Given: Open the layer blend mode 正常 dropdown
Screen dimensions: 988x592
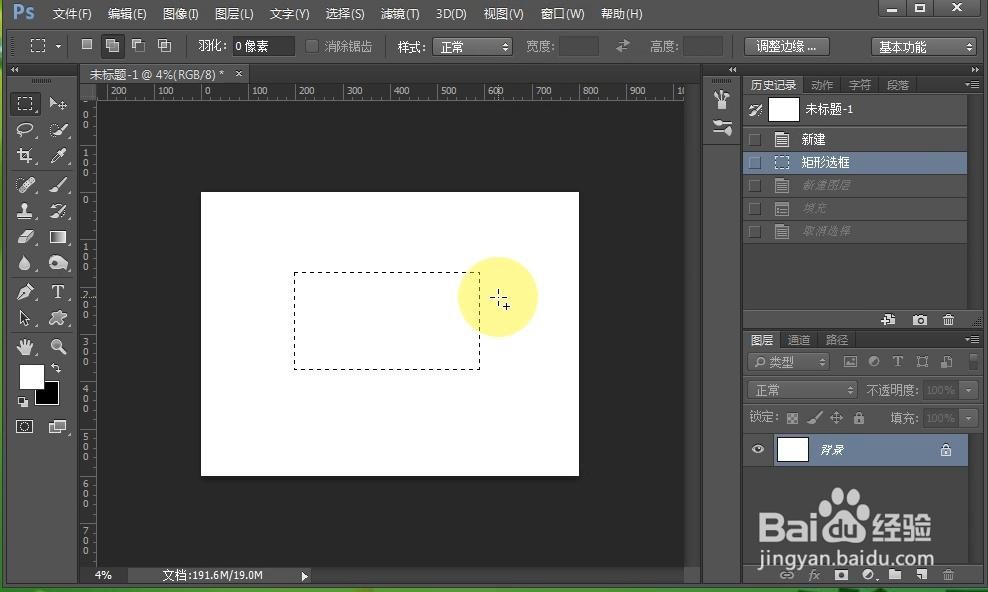Looking at the screenshot, I should tap(802, 389).
